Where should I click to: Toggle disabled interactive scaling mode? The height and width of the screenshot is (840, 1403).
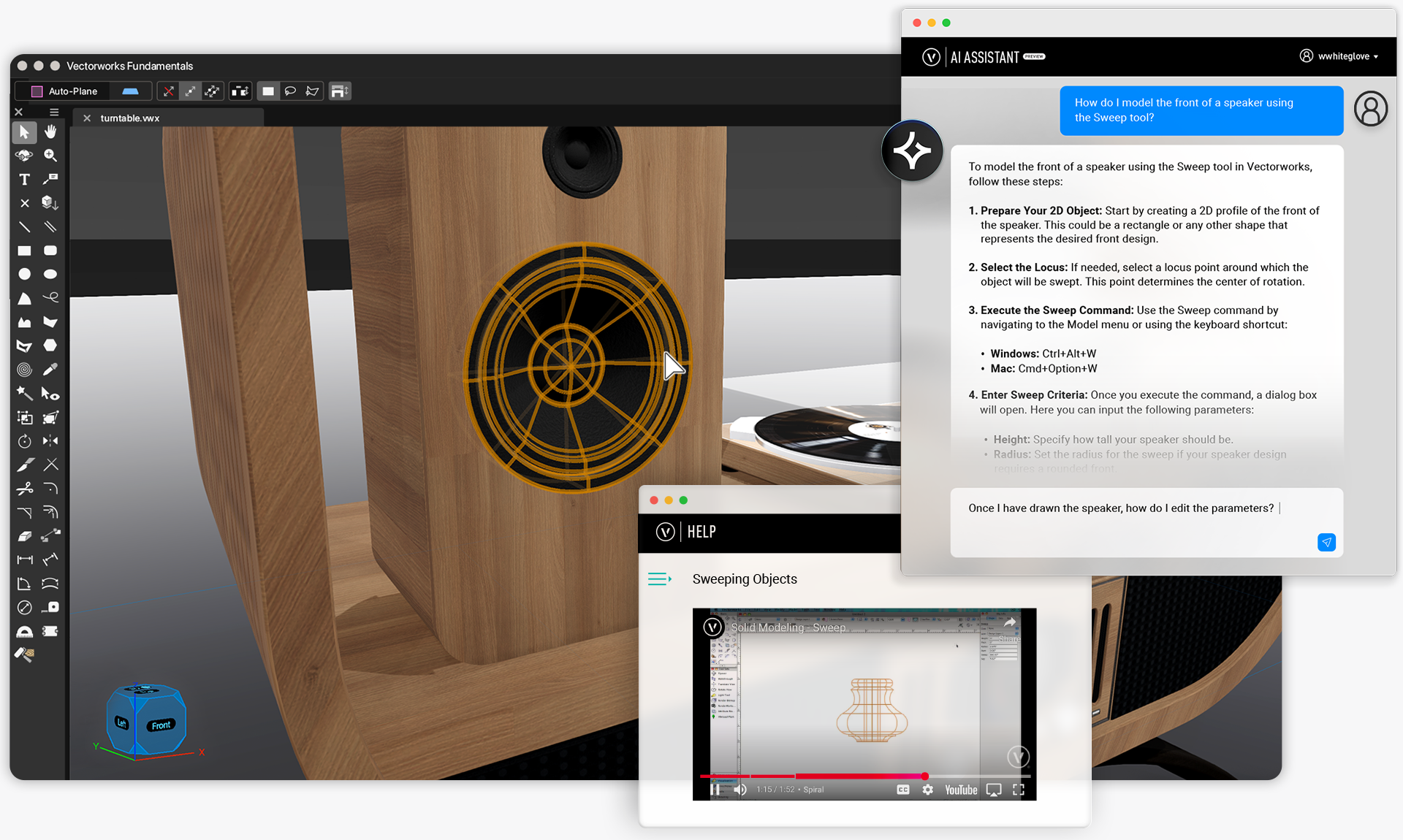[x=169, y=91]
